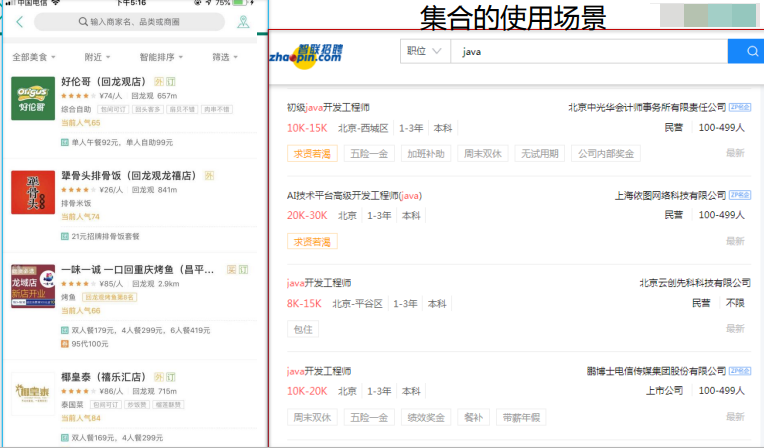Open the 职位 search type dropdown
Viewport: 764px width, 448px height.
(x=424, y=51)
